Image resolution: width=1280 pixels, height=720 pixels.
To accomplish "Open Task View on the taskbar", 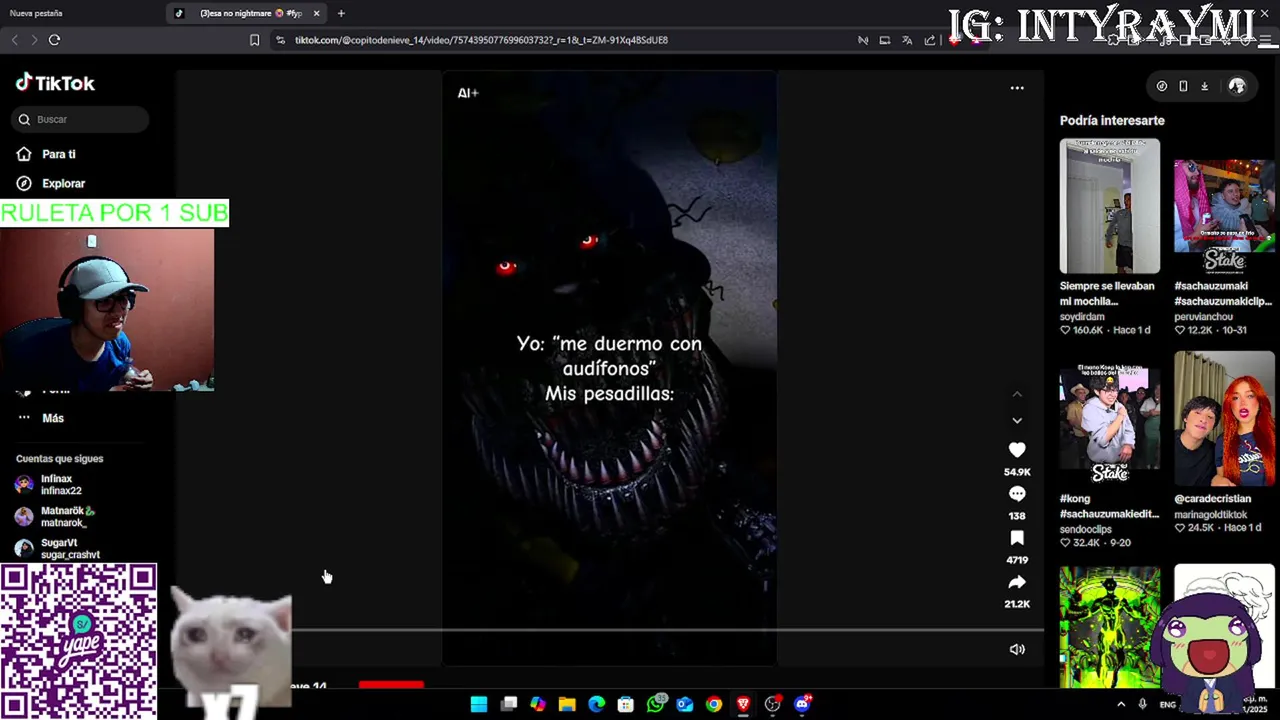I will (x=508, y=704).
